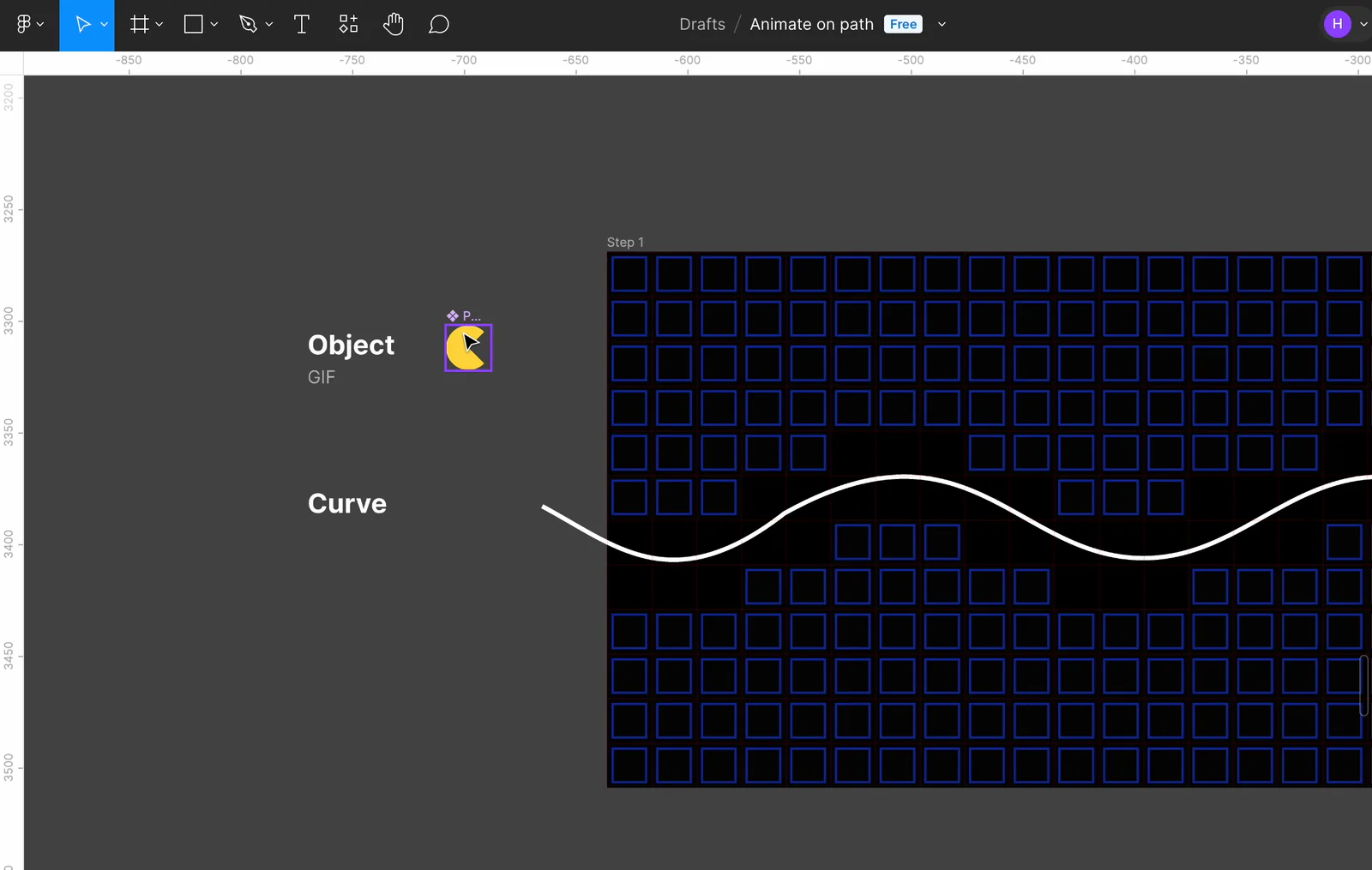Screen dimensions: 1372x870
Task: Select the Text tool
Action: 302,25
